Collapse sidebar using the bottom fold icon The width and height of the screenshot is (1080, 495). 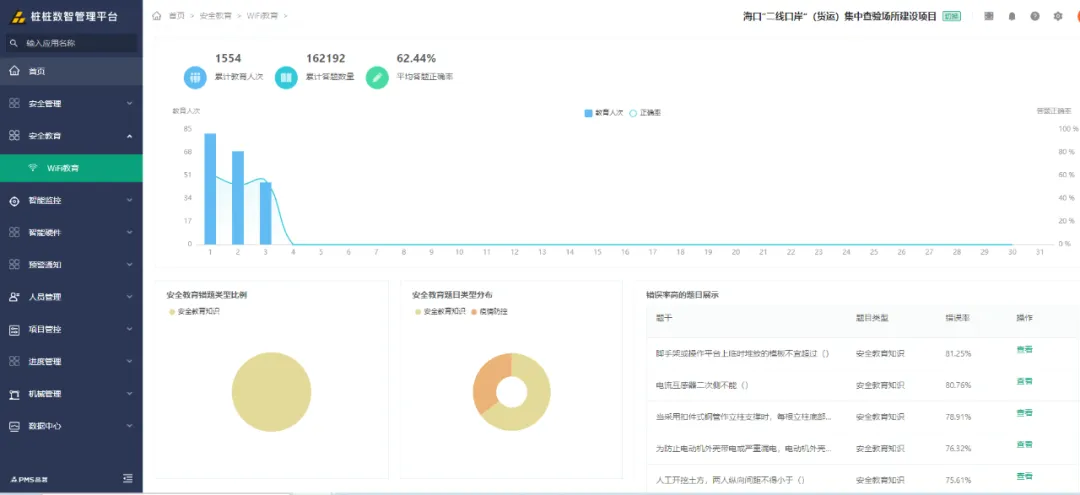(127, 478)
